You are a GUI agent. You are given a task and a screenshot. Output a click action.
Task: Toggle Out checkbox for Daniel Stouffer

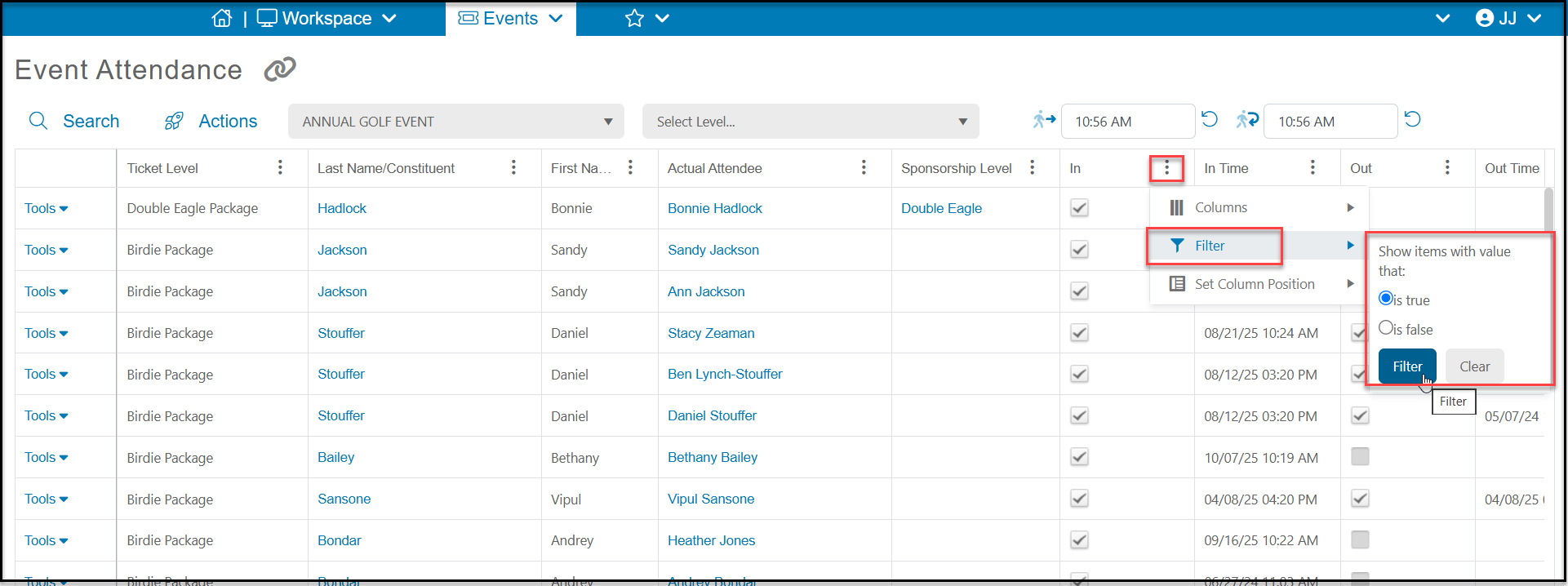pos(1360,415)
